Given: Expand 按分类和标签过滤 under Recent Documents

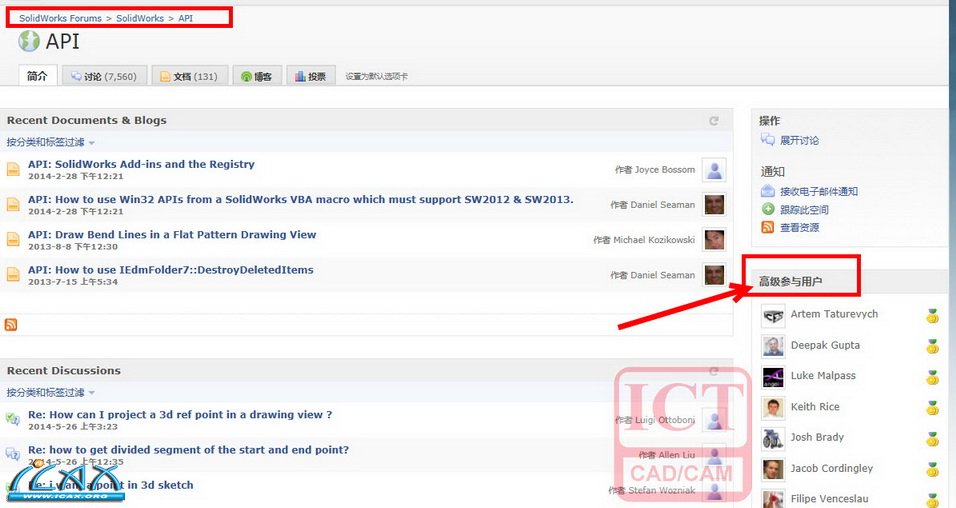Looking at the screenshot, I should point(51,142).
